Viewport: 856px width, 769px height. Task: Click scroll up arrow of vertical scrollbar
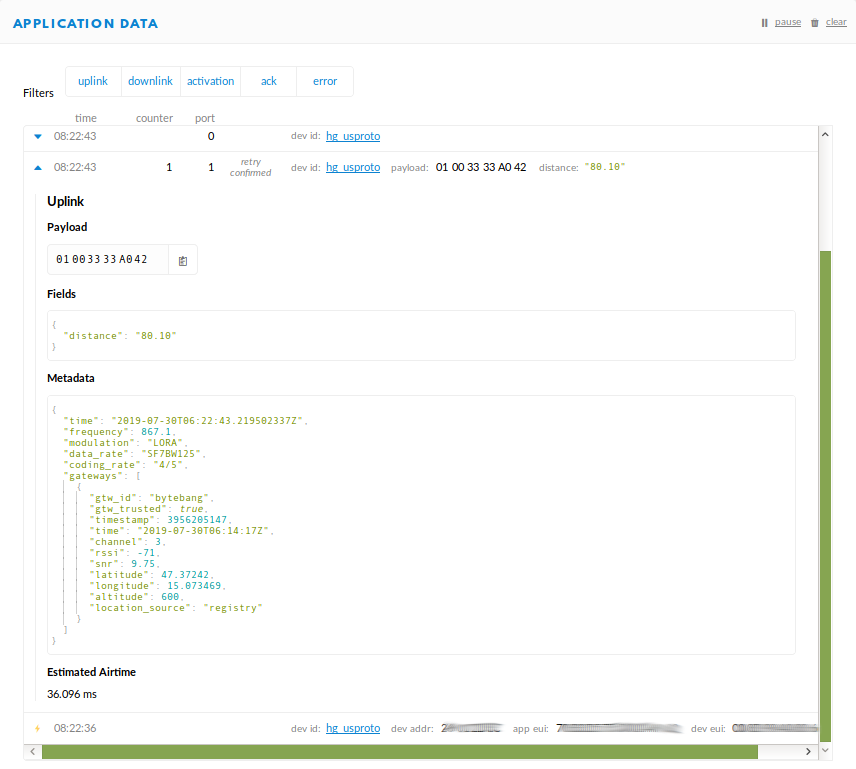click(825, 134)
